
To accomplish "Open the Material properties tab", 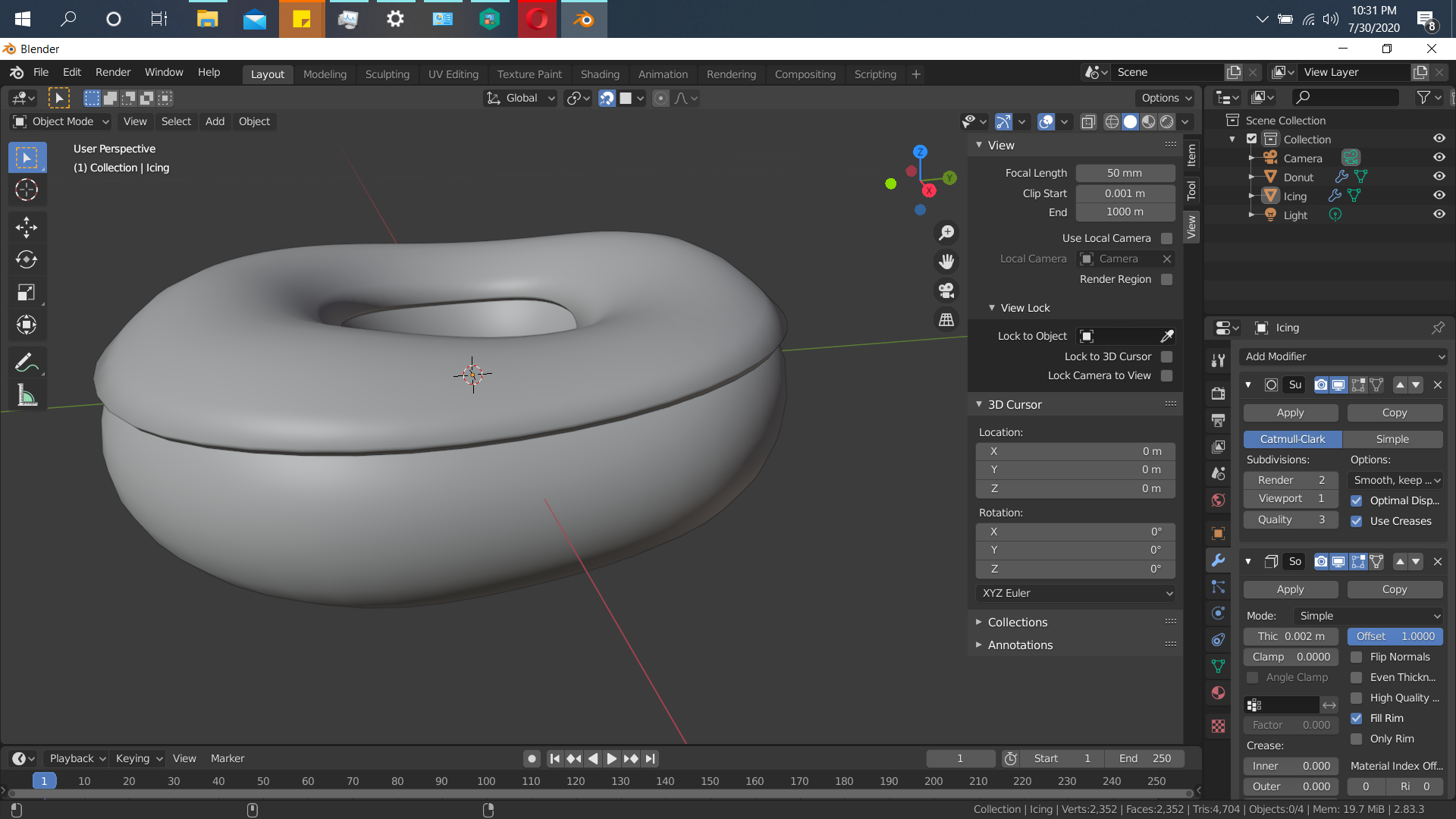I will click(1218, 692).
